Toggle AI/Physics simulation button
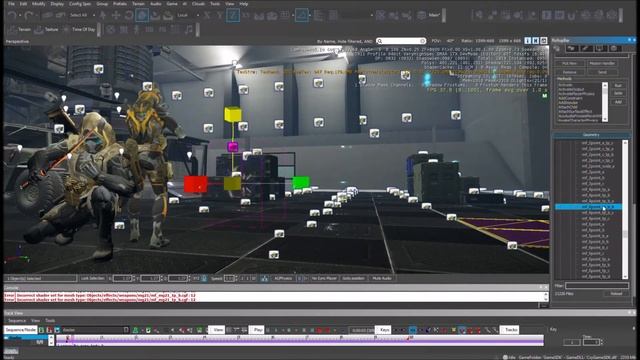The image size is (640, 360). [x=283, y=278]
